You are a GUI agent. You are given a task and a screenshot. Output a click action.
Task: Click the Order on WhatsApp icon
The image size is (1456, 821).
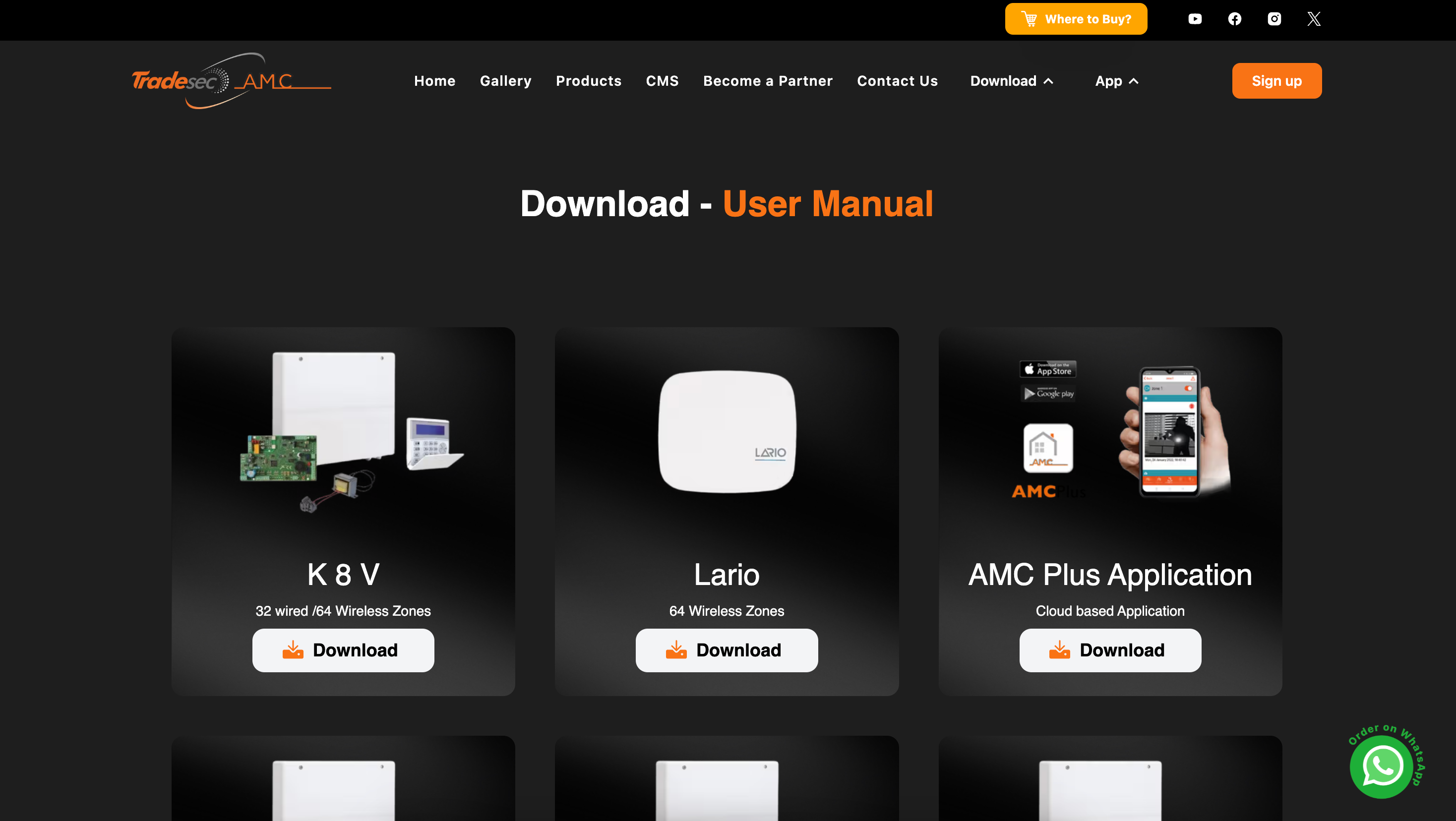click(1382, 766)
